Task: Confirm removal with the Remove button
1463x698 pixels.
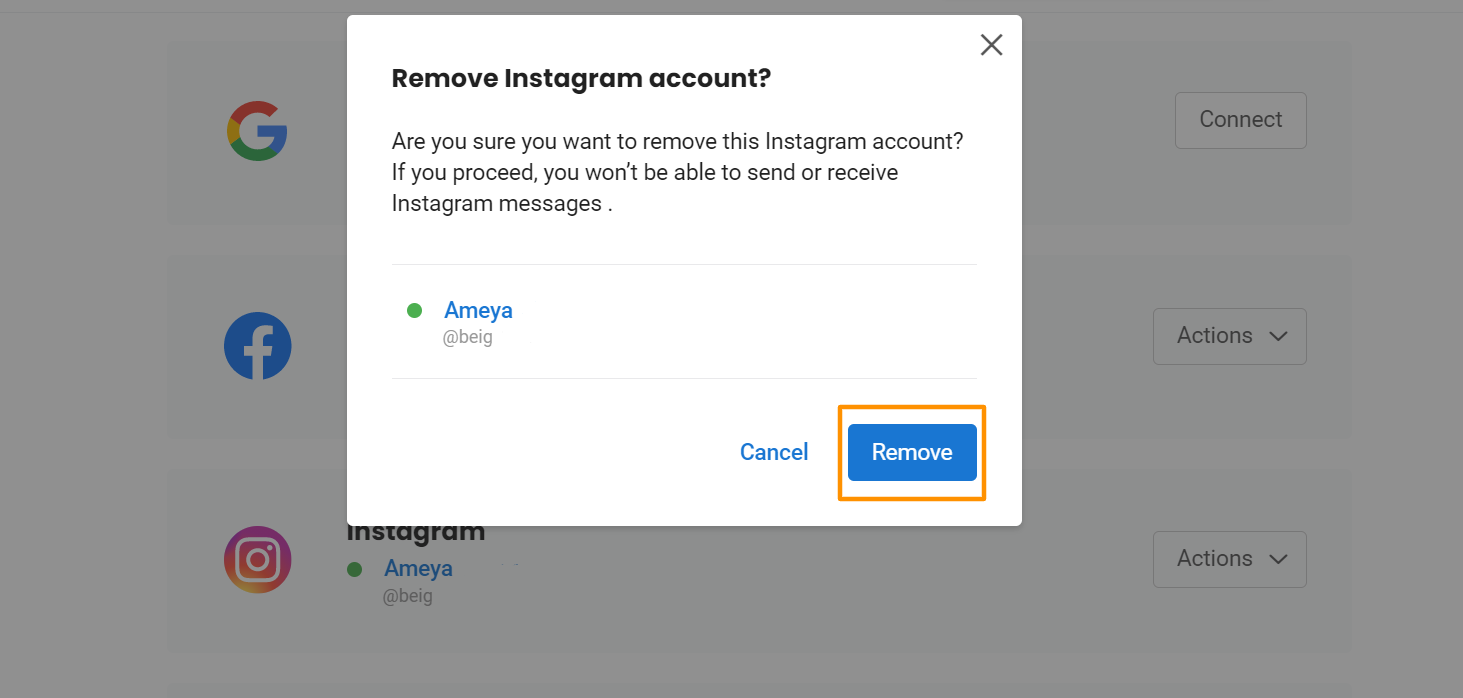Action: [x=912, y=452]
